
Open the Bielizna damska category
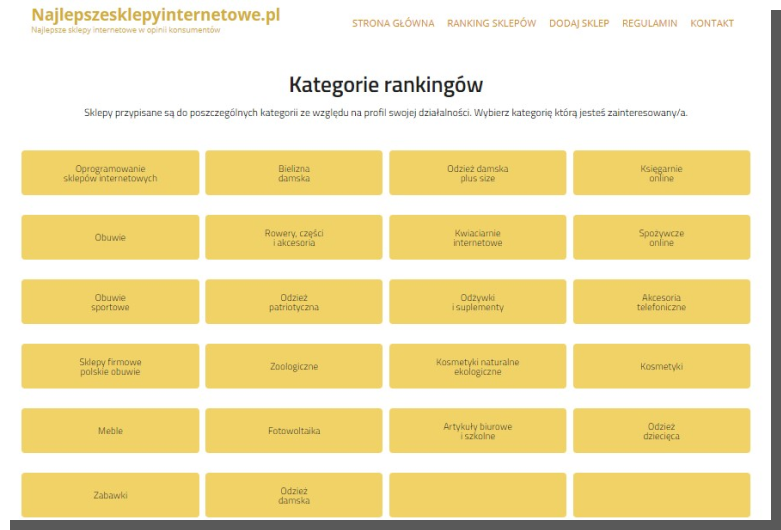pos(294,173)
